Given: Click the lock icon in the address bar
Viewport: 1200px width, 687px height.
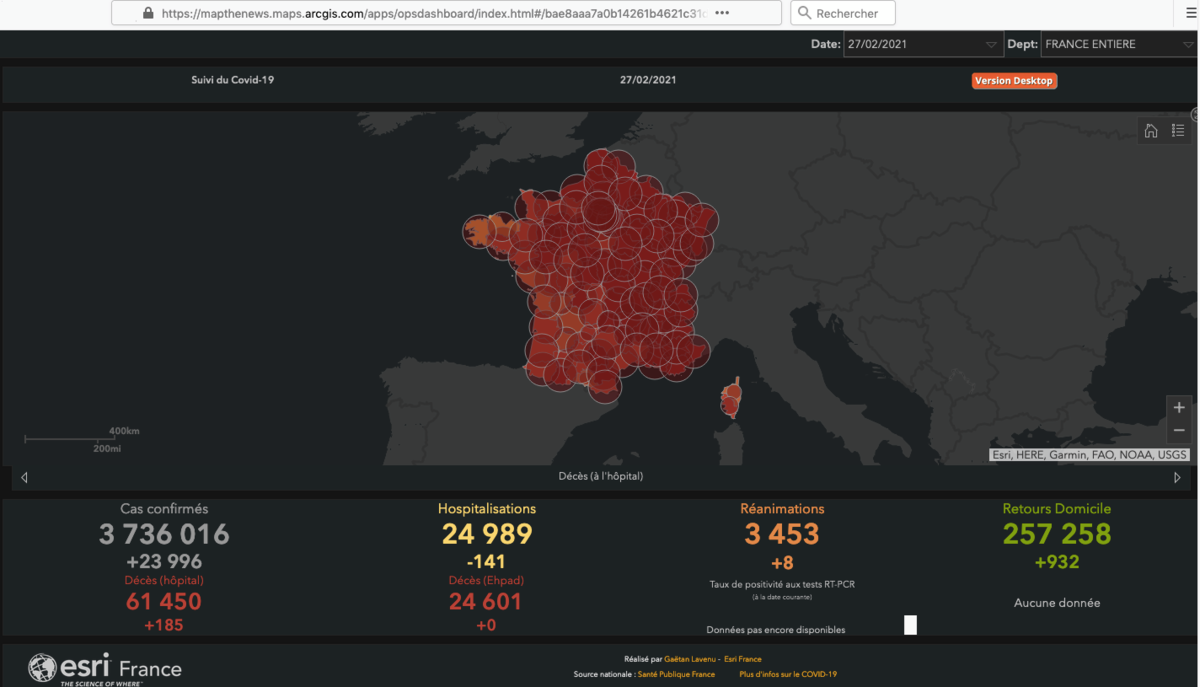Looking at the screenshot, I should pyautogui.click(x=148, y=14).
